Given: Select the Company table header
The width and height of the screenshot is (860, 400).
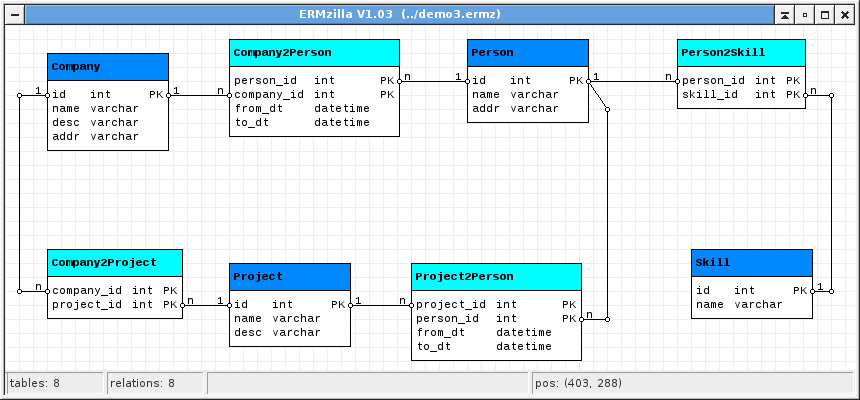Looking at the screenshot, I should click(x=108, y=67).
